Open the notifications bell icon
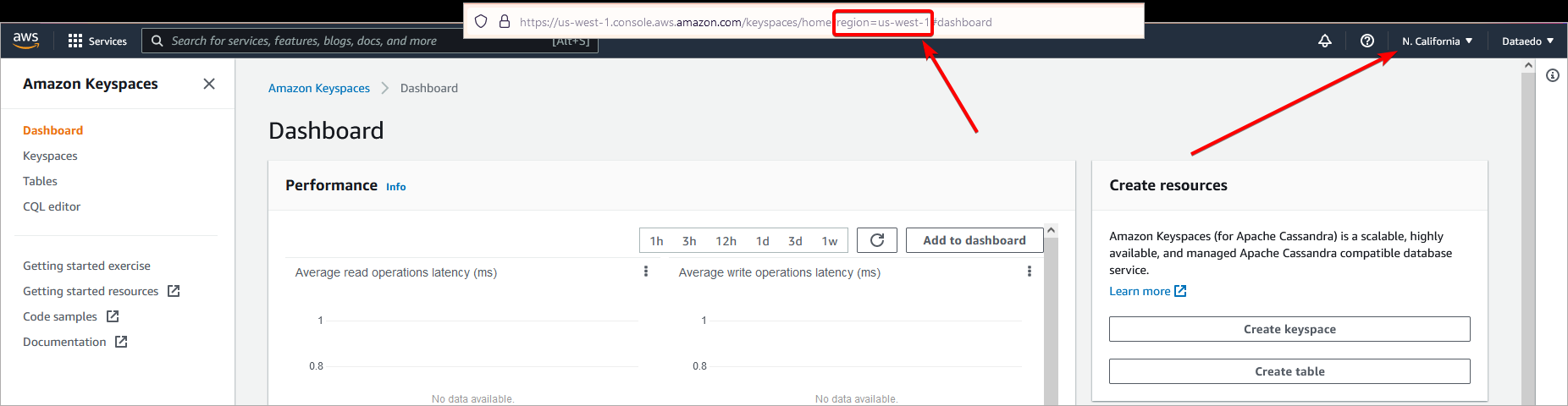The height and width of the screenshot is (406, 1568). point(1324,41)
